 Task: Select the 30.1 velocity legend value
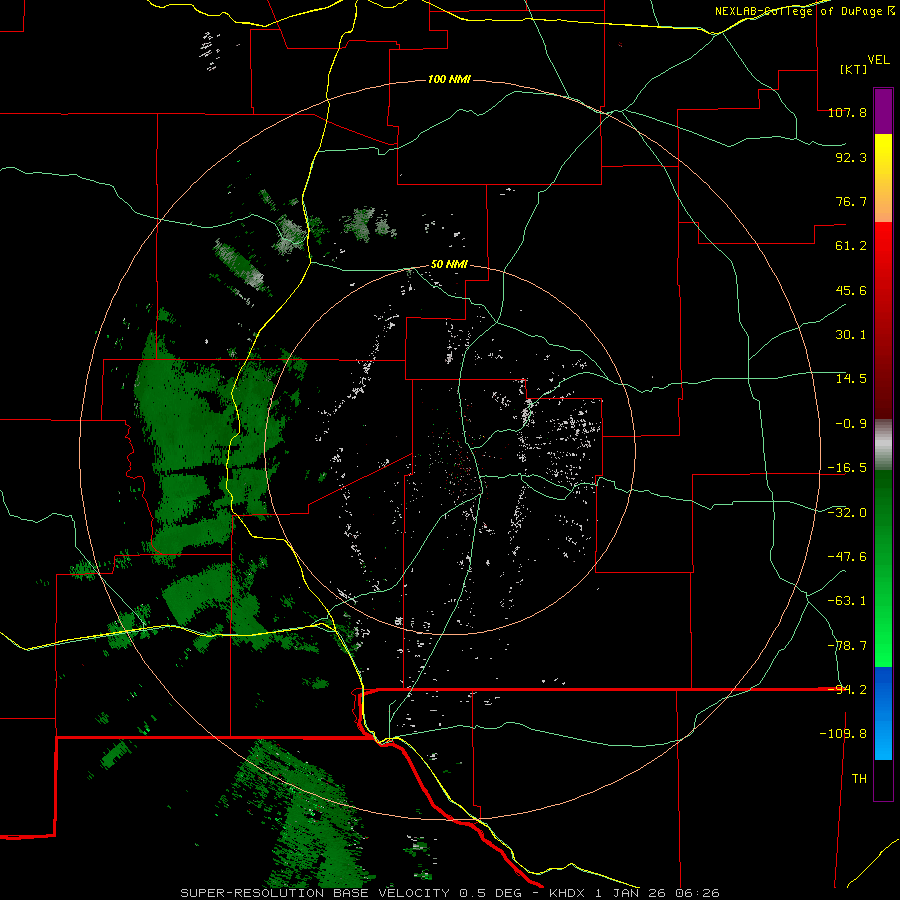(851, 335)
